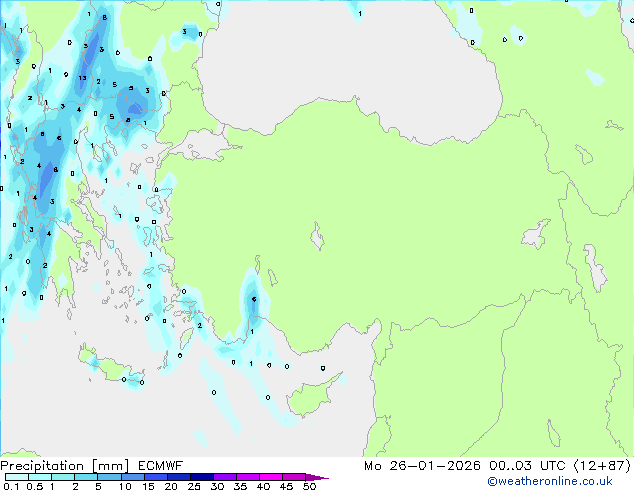Pick the magenta 40–45 legend swatch
The image size is (634, 490).
(271, 477)
